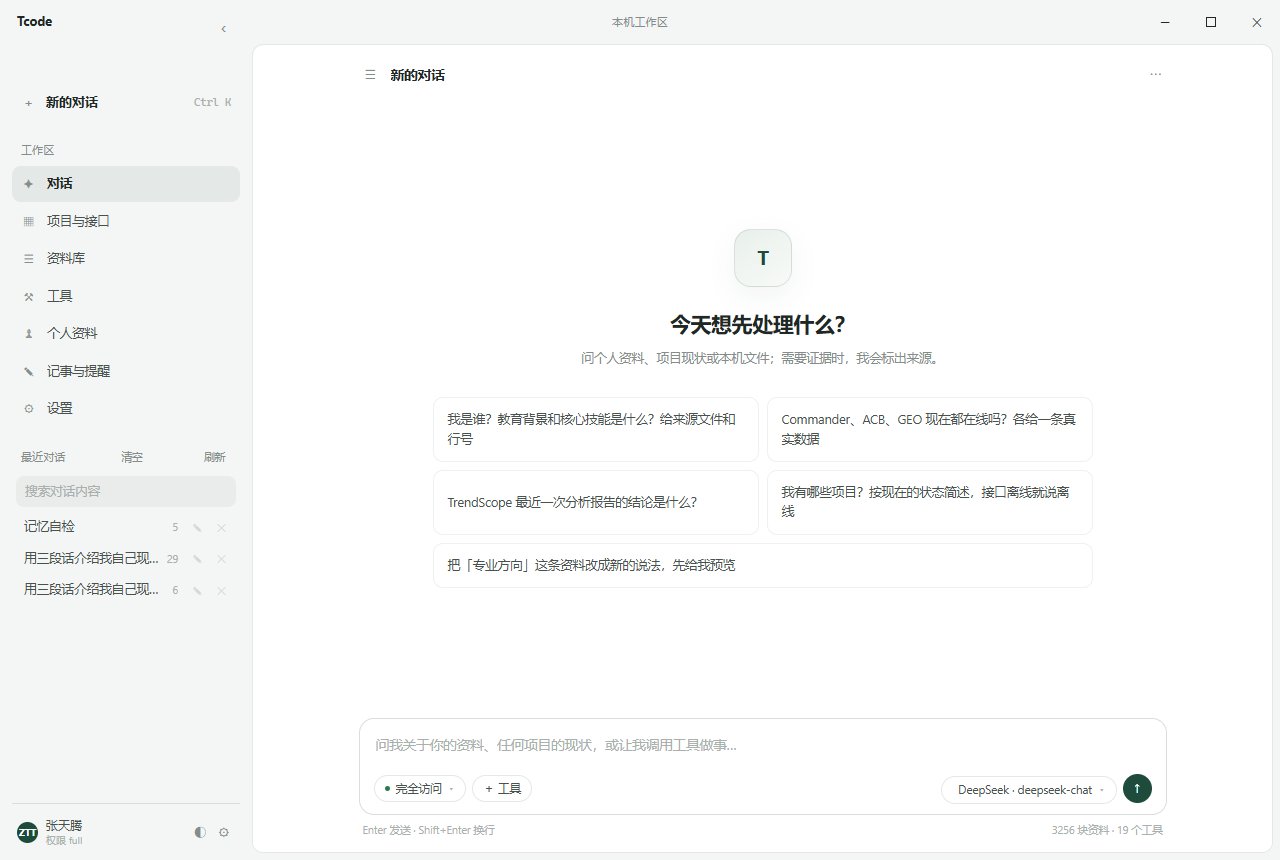This screenshot has height=860, width=1280.
Task: Click the 本机工作区 title text
Action: 640,22
